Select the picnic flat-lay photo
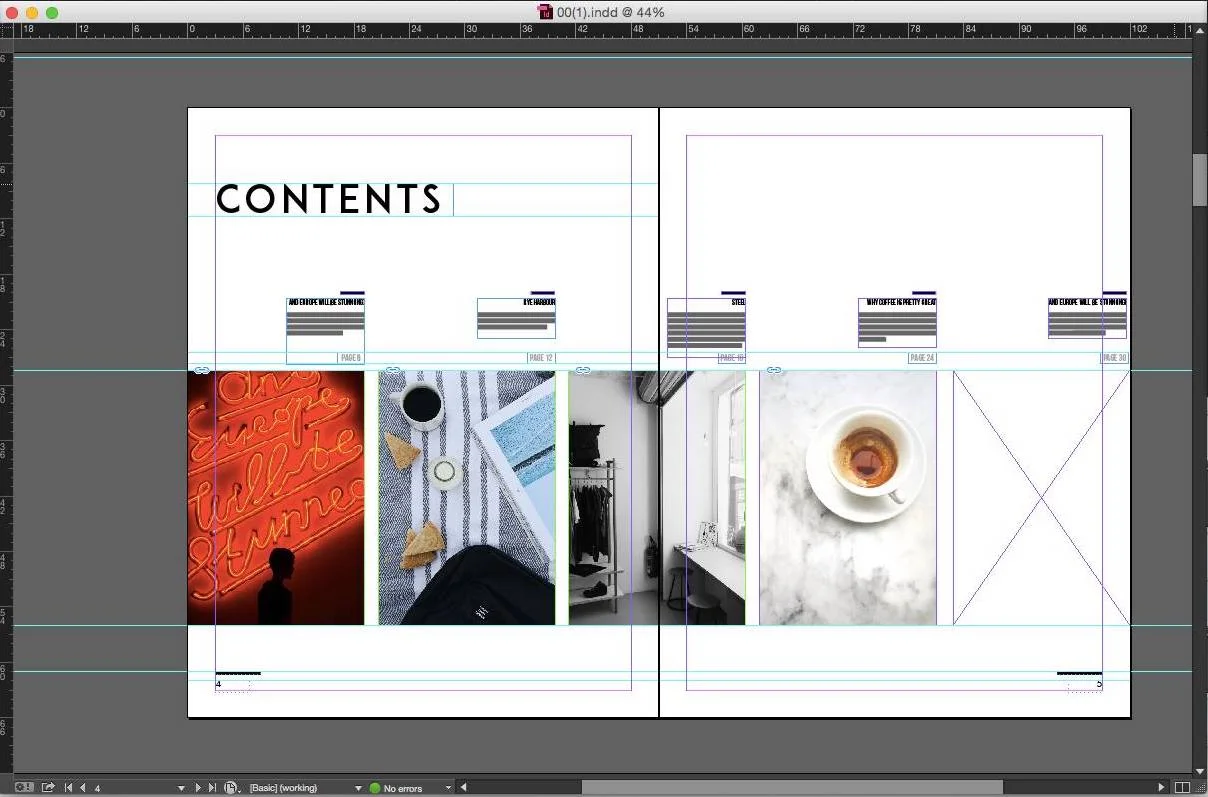This screenshot has height=797, width=1208. (467, 498)
